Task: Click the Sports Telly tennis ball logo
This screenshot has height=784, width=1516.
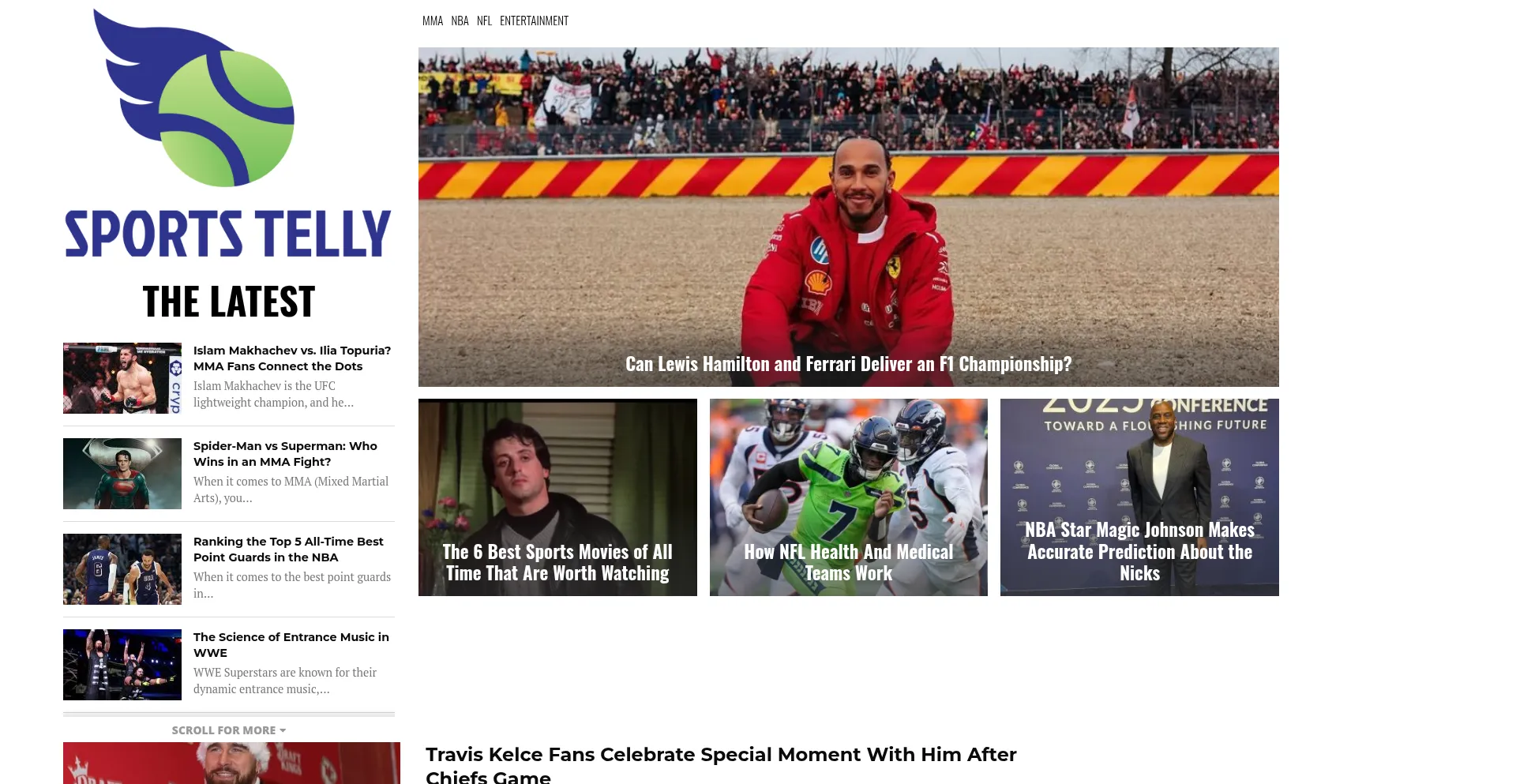Action: [227, 133]
